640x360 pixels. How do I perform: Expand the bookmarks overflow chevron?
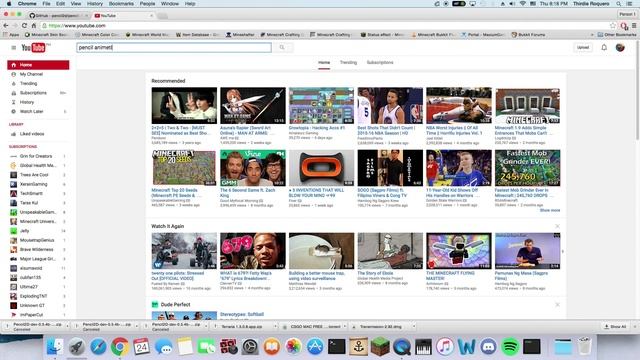tap(592, 35)
